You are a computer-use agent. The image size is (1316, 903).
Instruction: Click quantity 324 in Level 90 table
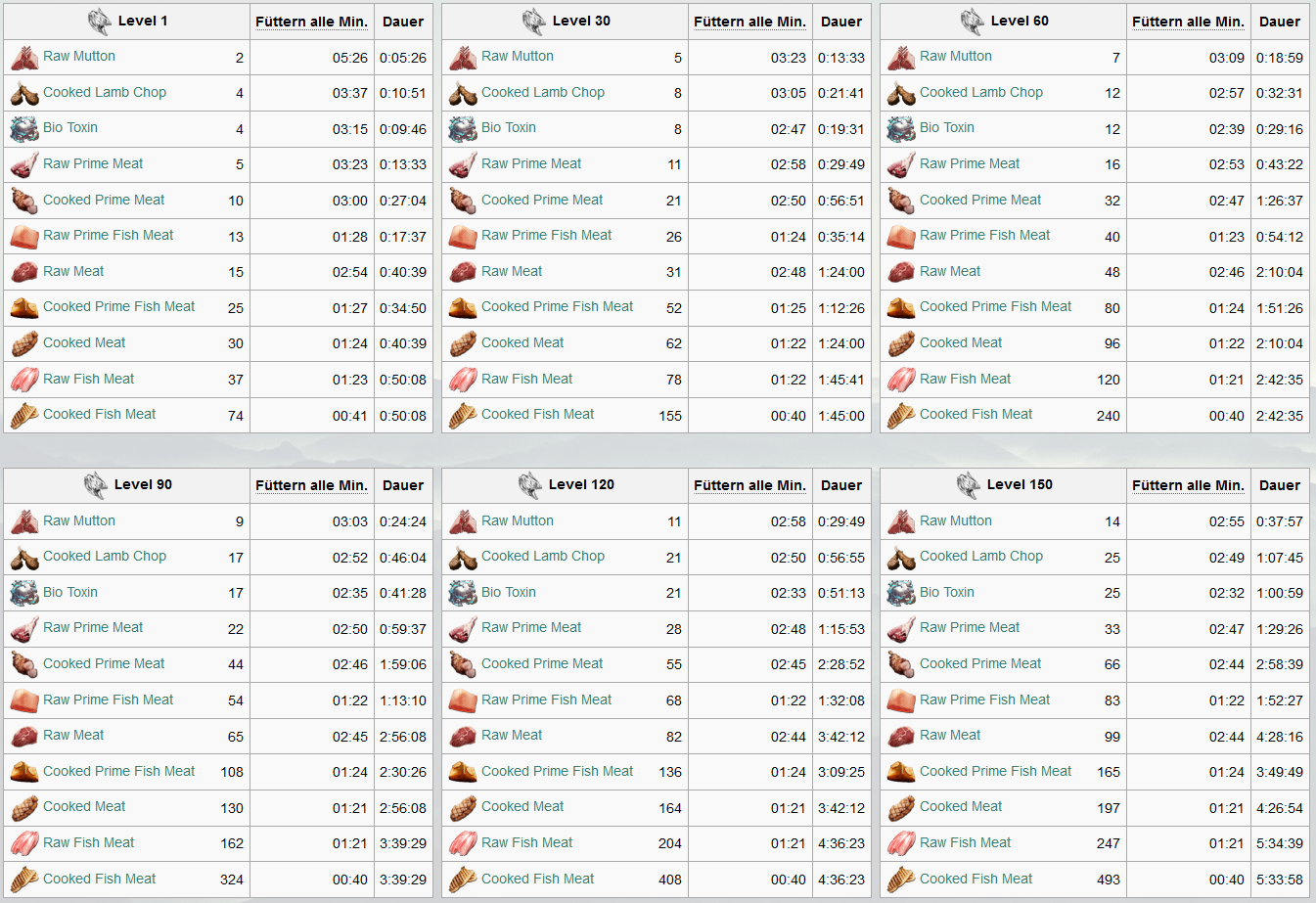[232, 880]
